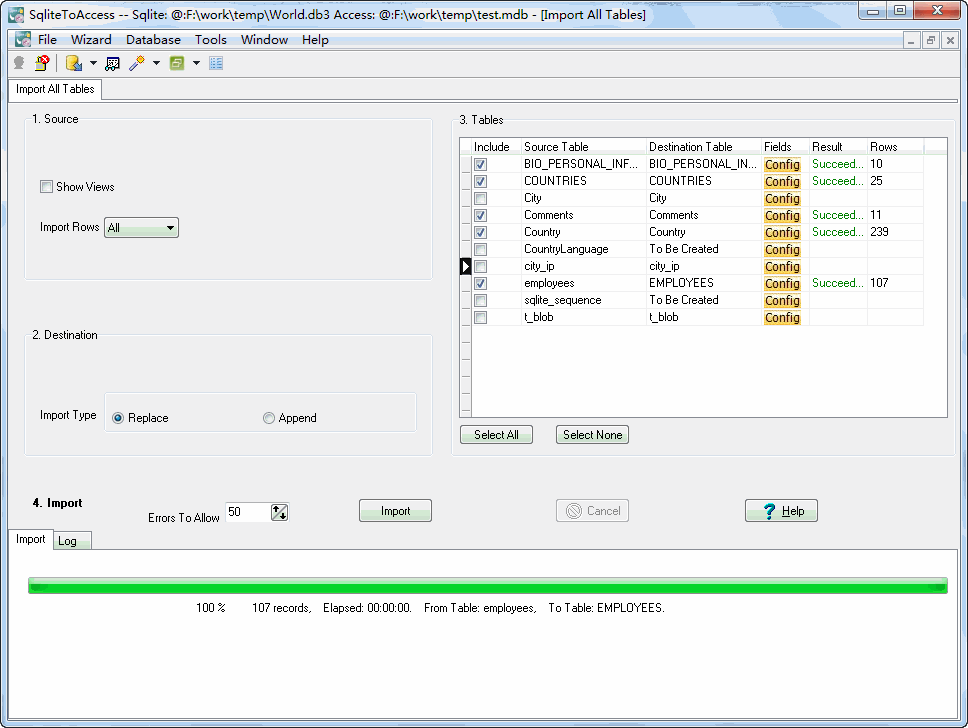
Task: Click the Source Table column header
Action: click(583, 147)
